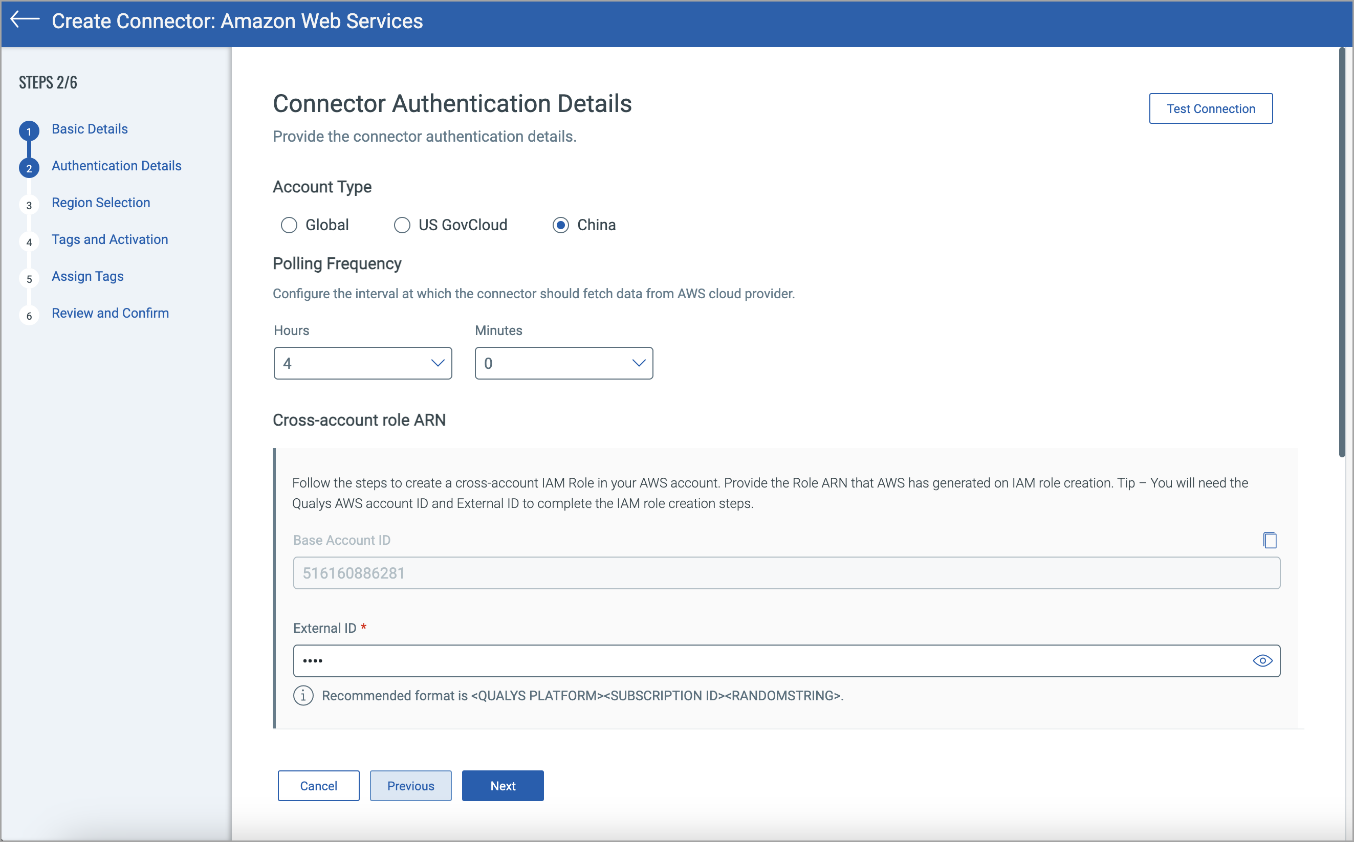Click the Cancel button
1354x842 pixels.
click(x=319, y=786)
